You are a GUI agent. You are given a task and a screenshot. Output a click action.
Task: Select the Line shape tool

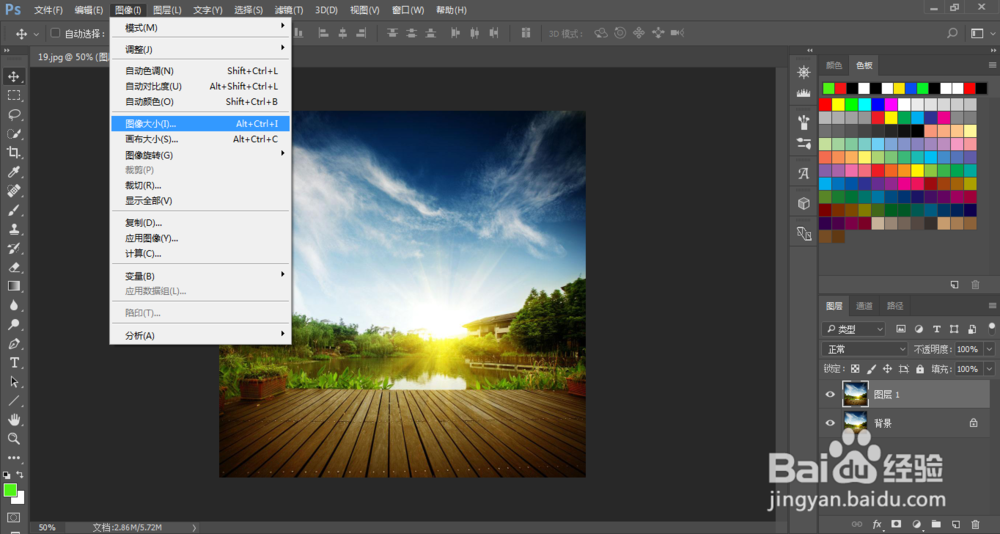click(x=13, y=401)
